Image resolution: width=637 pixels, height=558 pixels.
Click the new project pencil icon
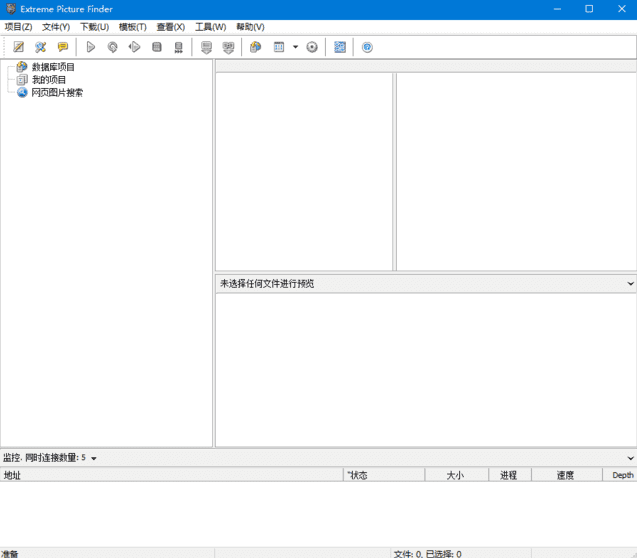18,47
